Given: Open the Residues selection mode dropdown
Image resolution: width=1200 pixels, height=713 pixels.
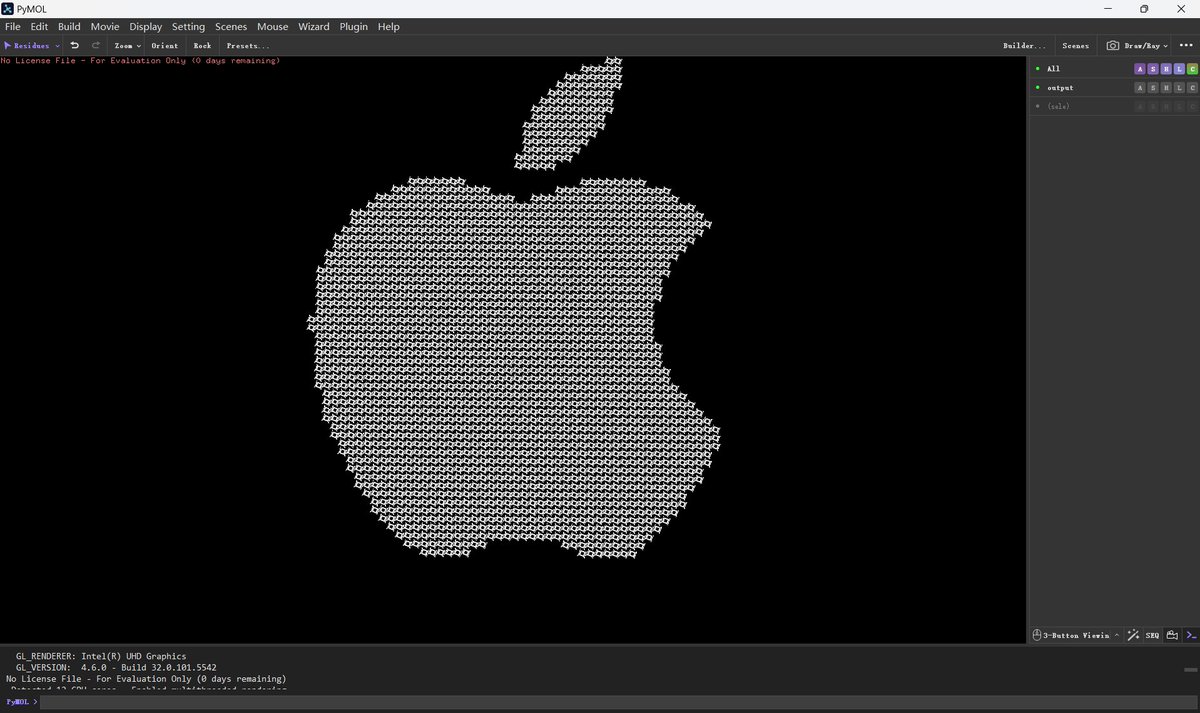Looking at the screenshot, I should pyautogui.click(x=32, y=45).
